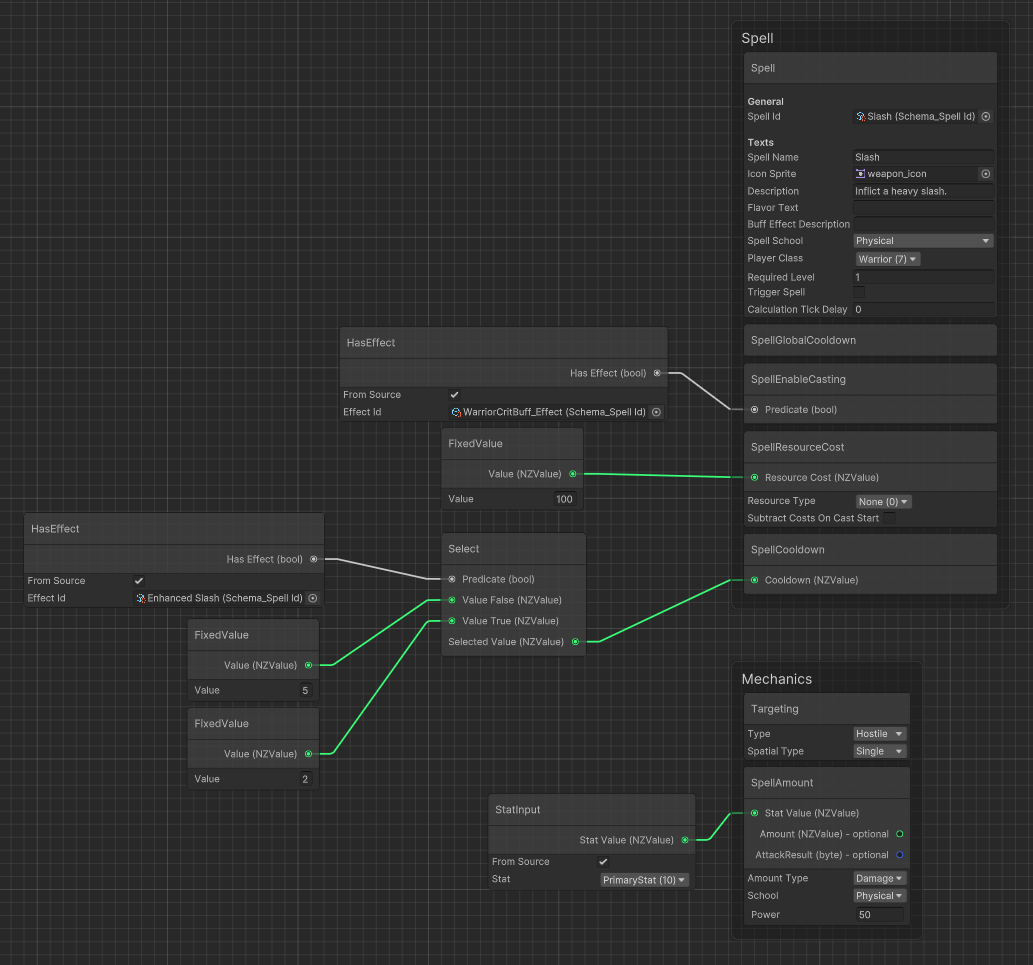
Task: Select the Stat Value (NZValue) output port
Action: pos(685,840)
